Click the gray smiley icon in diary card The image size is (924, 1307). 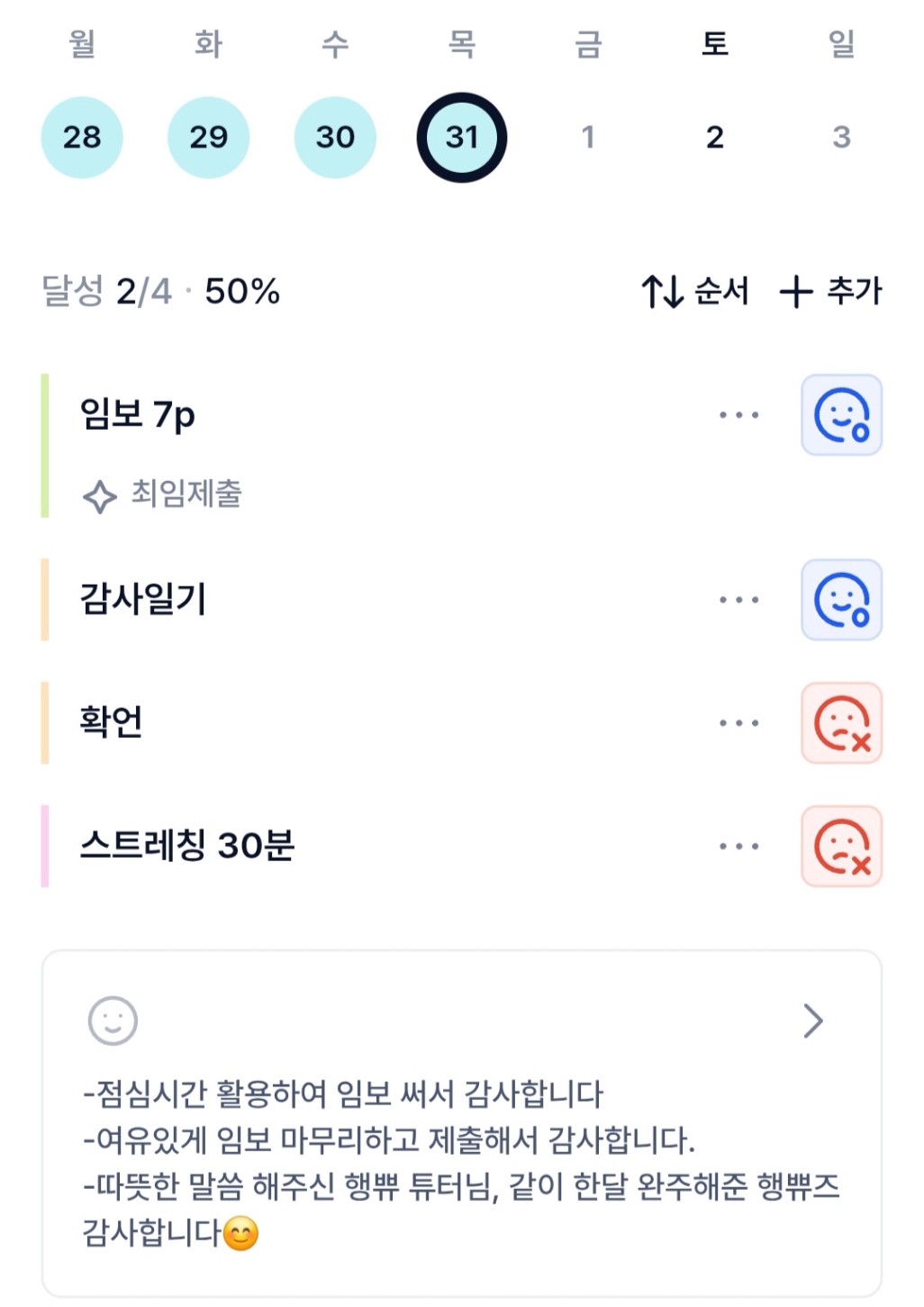tap(113, 1021)
